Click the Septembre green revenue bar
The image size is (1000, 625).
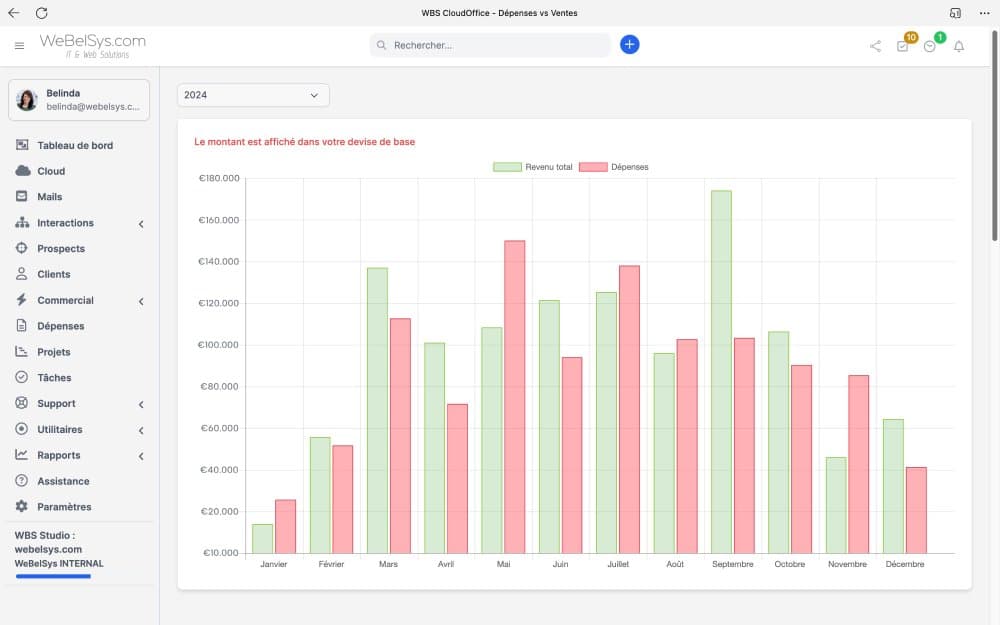[x=721, y=370]
